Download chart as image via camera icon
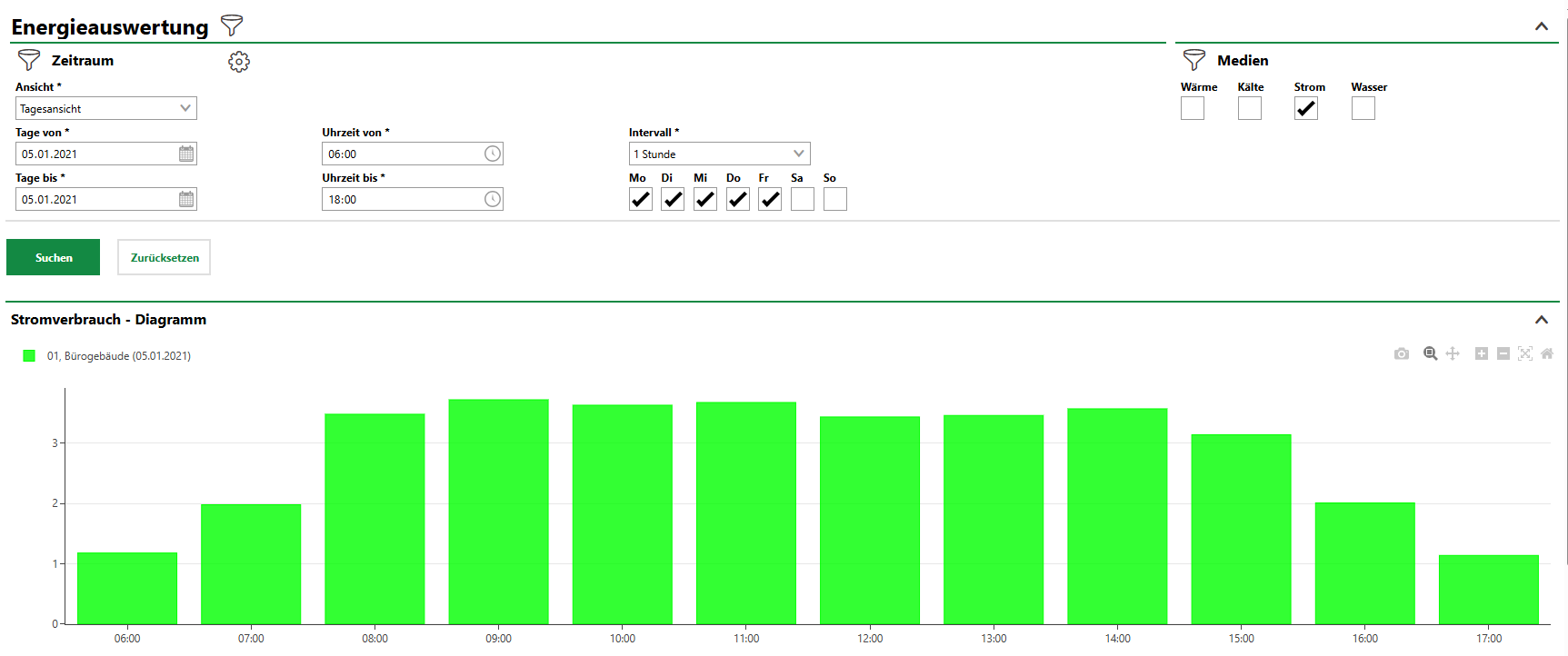This screenshot has width=1568, height=656. point(1402,353)
